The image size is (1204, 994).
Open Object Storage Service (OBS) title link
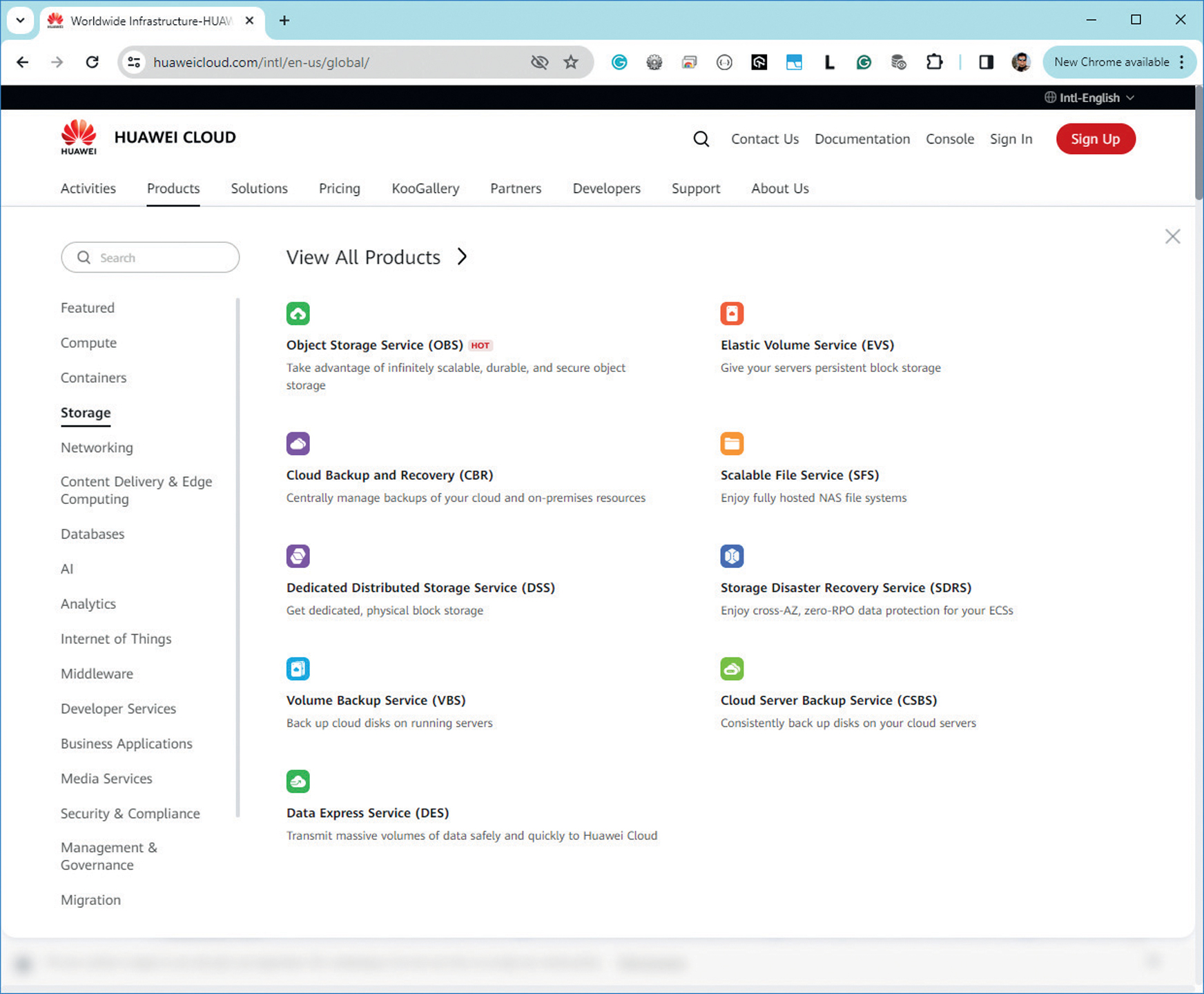tap(374, 345)
